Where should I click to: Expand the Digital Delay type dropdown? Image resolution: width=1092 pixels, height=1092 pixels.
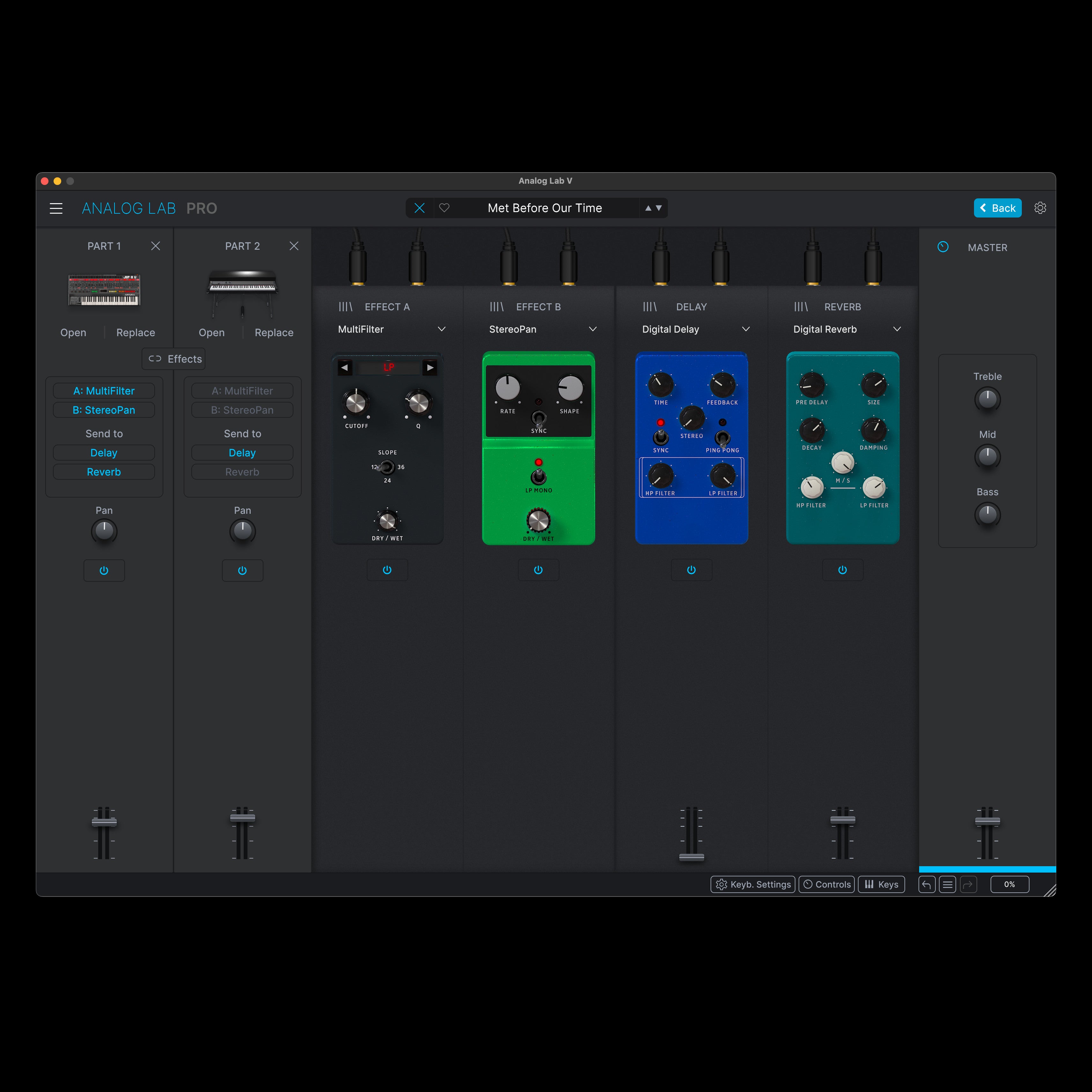(746, 329)
